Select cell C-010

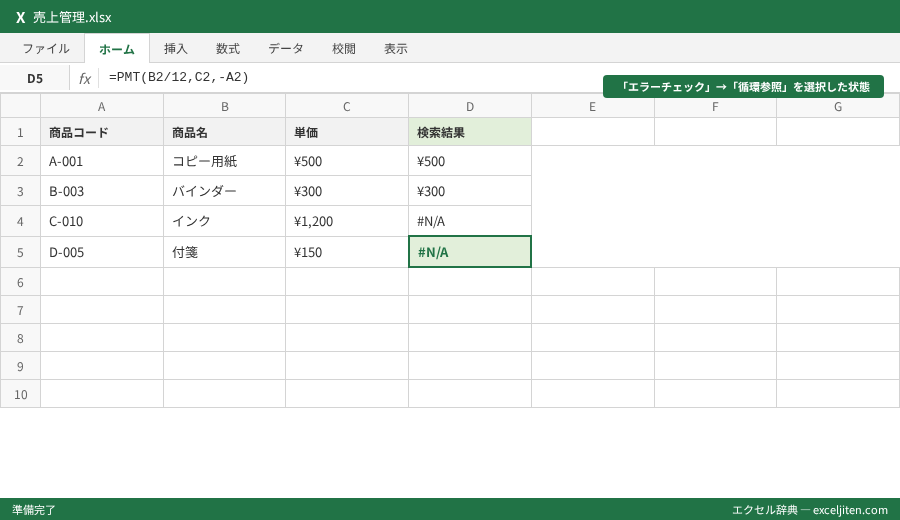(x=102, y=221)
